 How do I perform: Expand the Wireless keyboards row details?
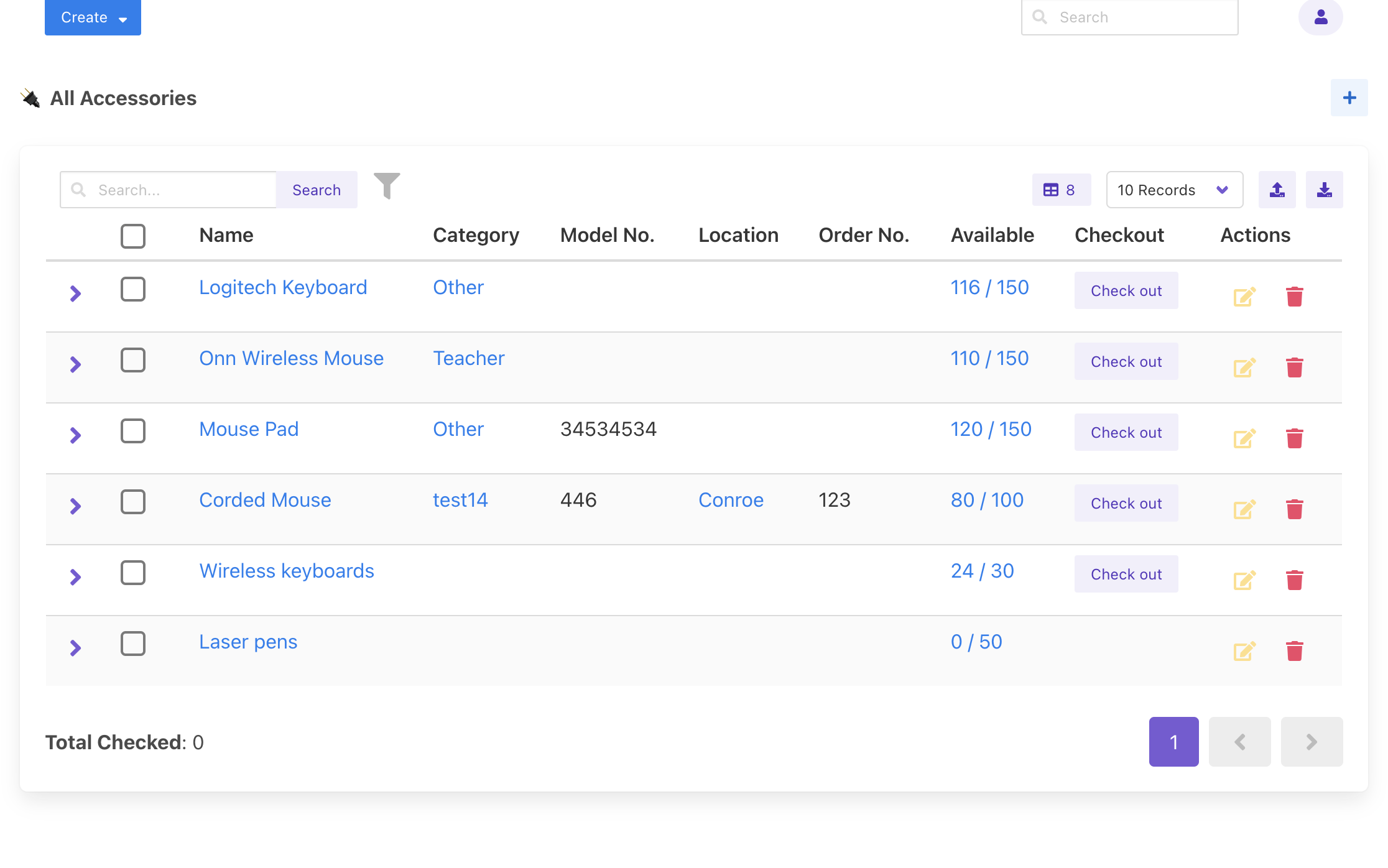pyautogui.click(x=75, y=577)
